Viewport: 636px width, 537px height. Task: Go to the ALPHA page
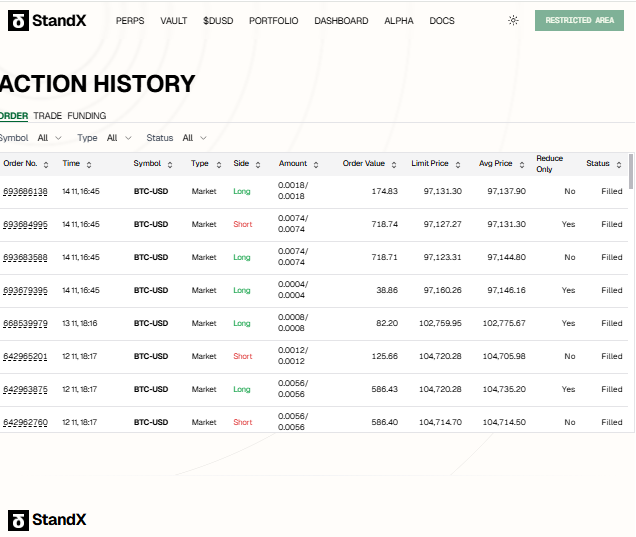click(x=399, y=21)
